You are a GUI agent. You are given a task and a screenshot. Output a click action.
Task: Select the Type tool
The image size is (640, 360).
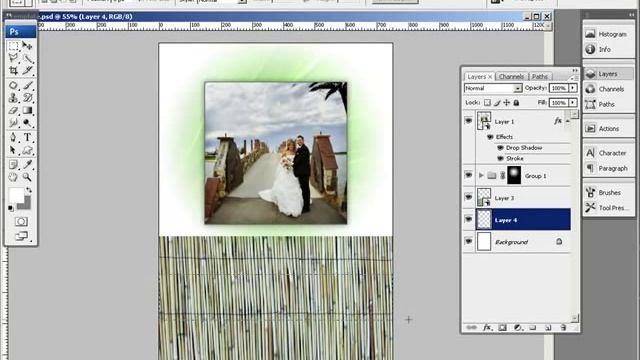[27, 138]
